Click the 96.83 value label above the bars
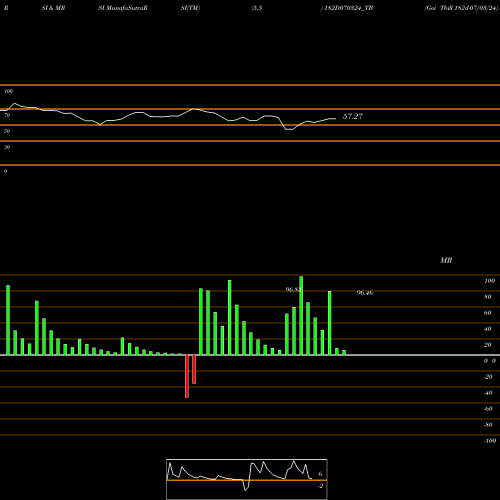This screenshot has height=500, width=500. click(x=293, y=289)
